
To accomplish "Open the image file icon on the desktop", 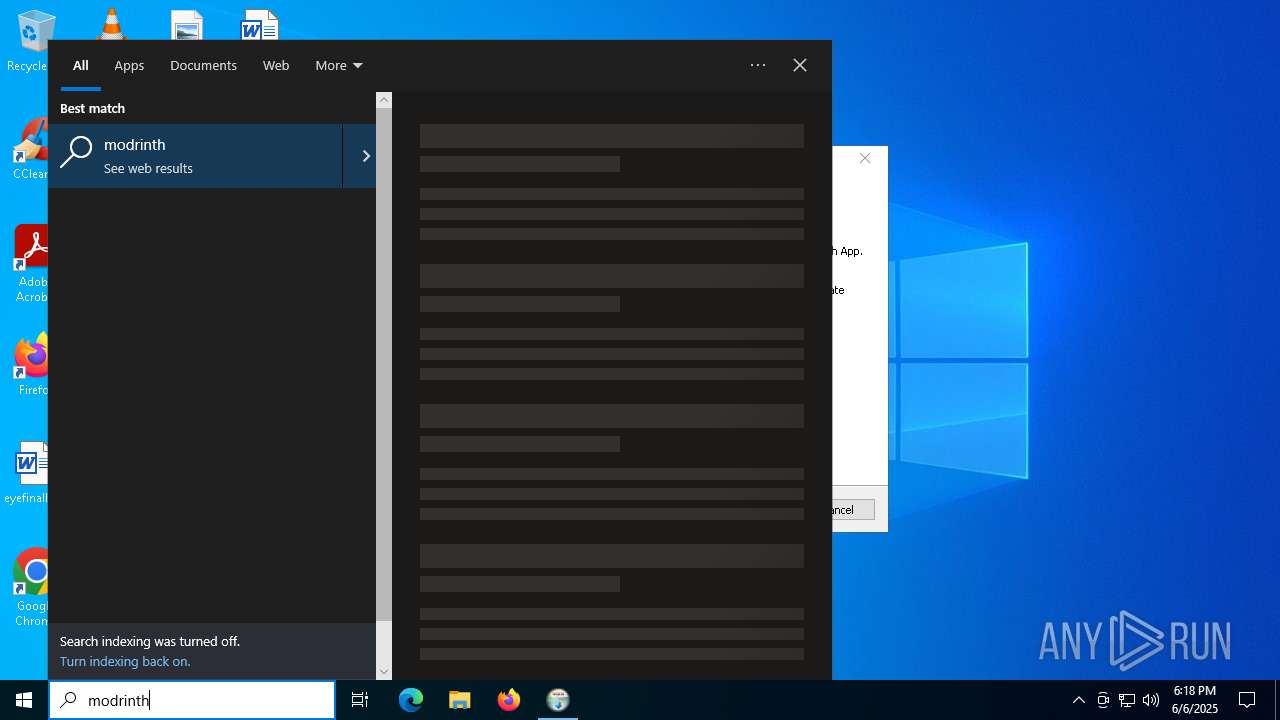I will pos(186,25).
